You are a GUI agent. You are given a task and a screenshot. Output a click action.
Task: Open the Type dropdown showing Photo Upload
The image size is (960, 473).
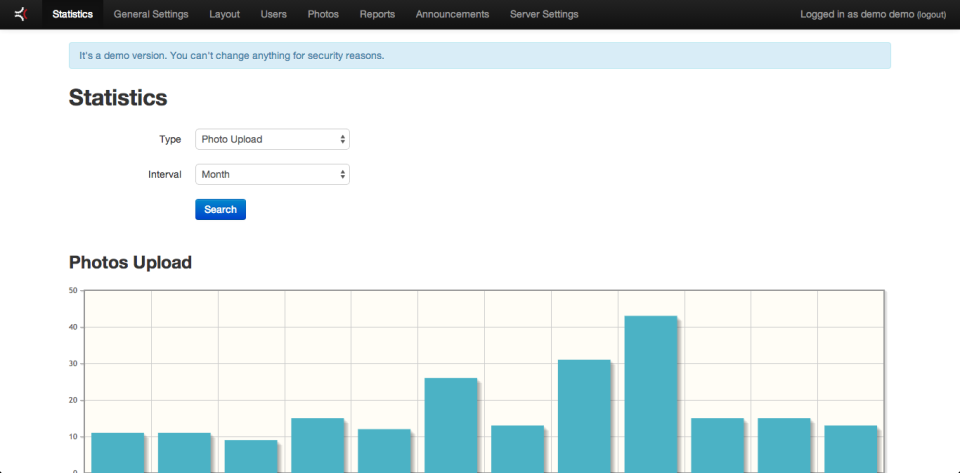point(272,140)
